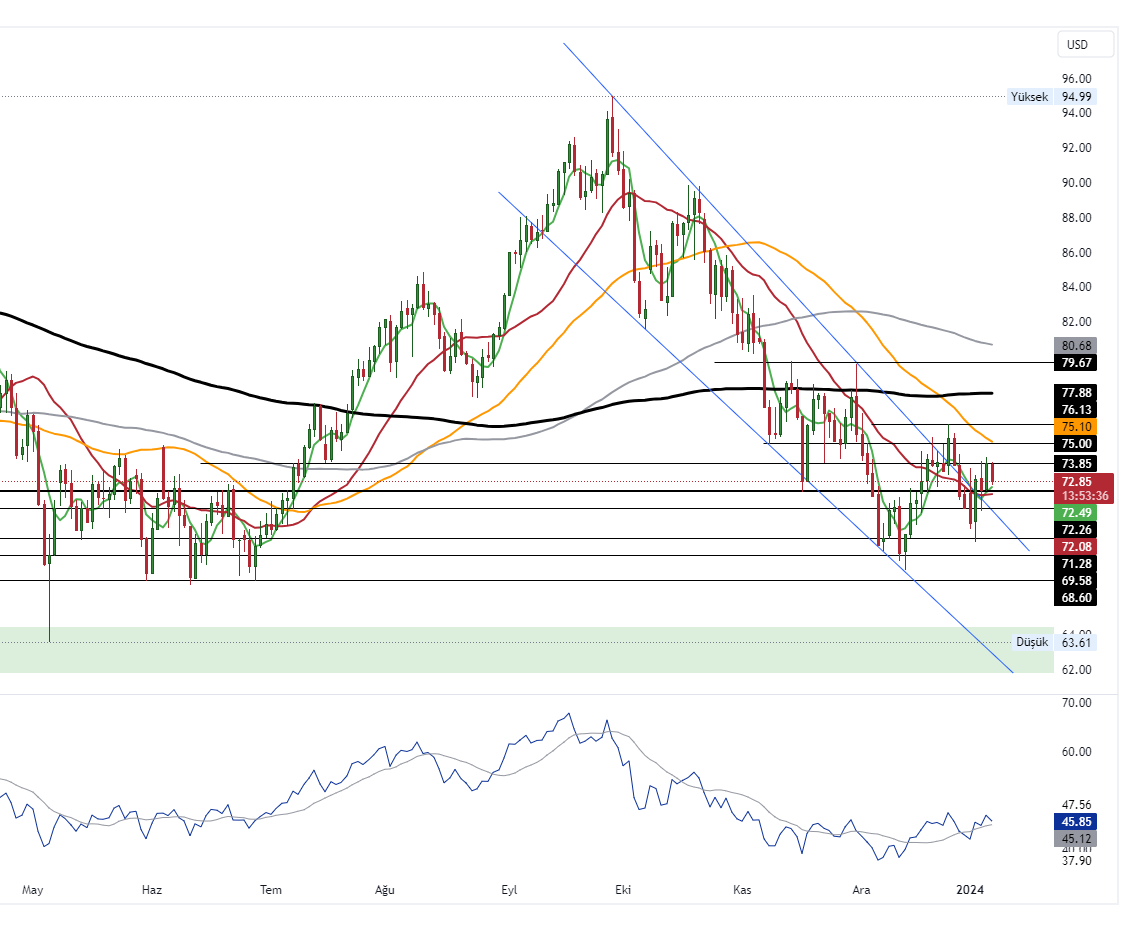
Task: Click the orange 75.10 moving average label
Action: (1076, 426)
